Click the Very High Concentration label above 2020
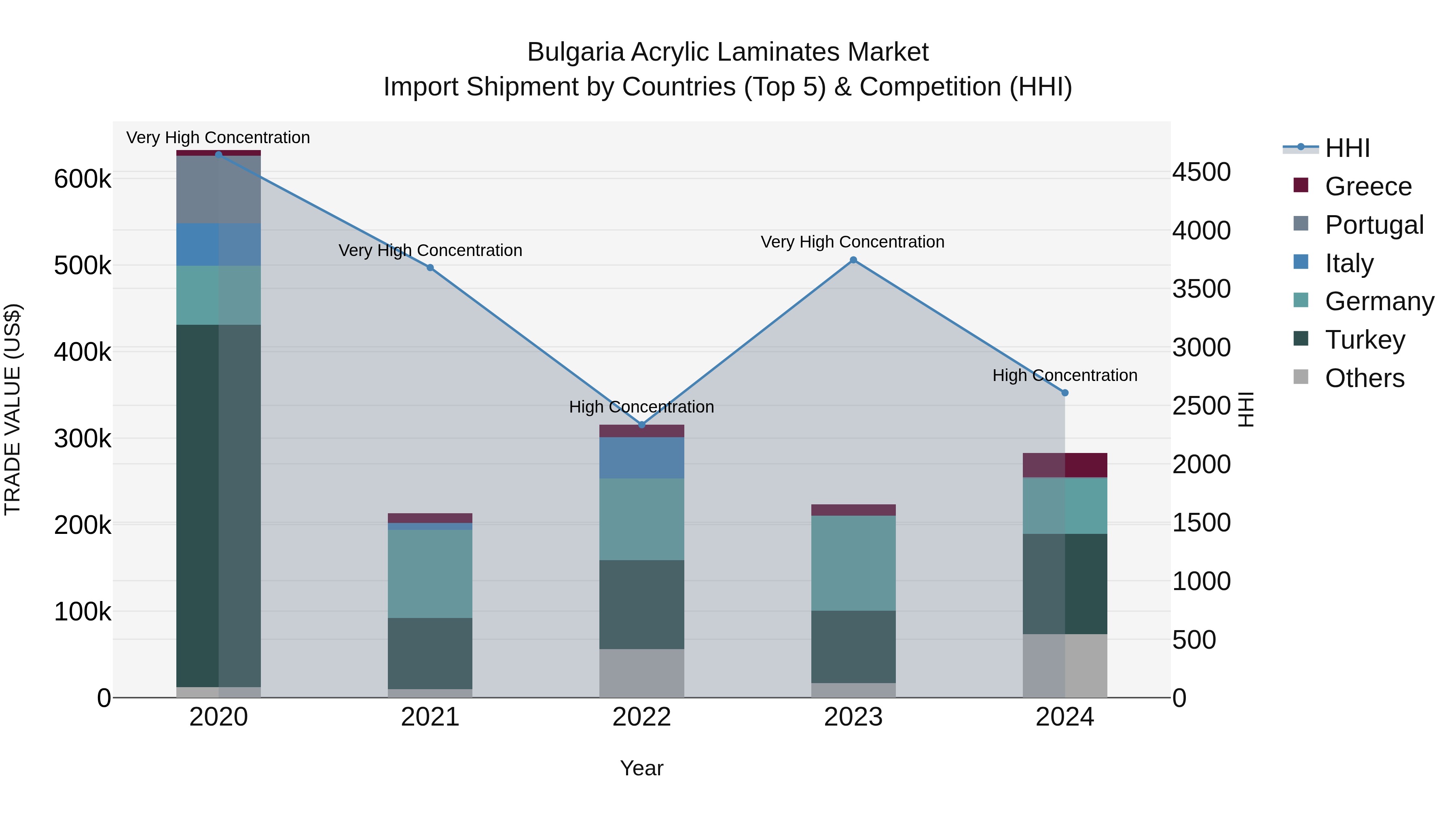This screenshot has height=819, width=1456. (218, 138)
